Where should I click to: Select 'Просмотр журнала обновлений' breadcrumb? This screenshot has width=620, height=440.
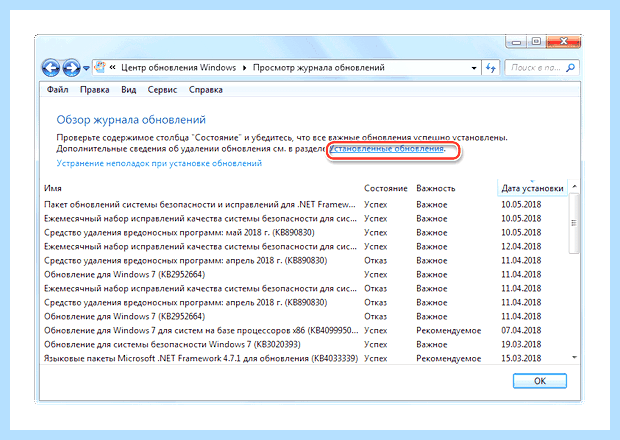[319, 68]
